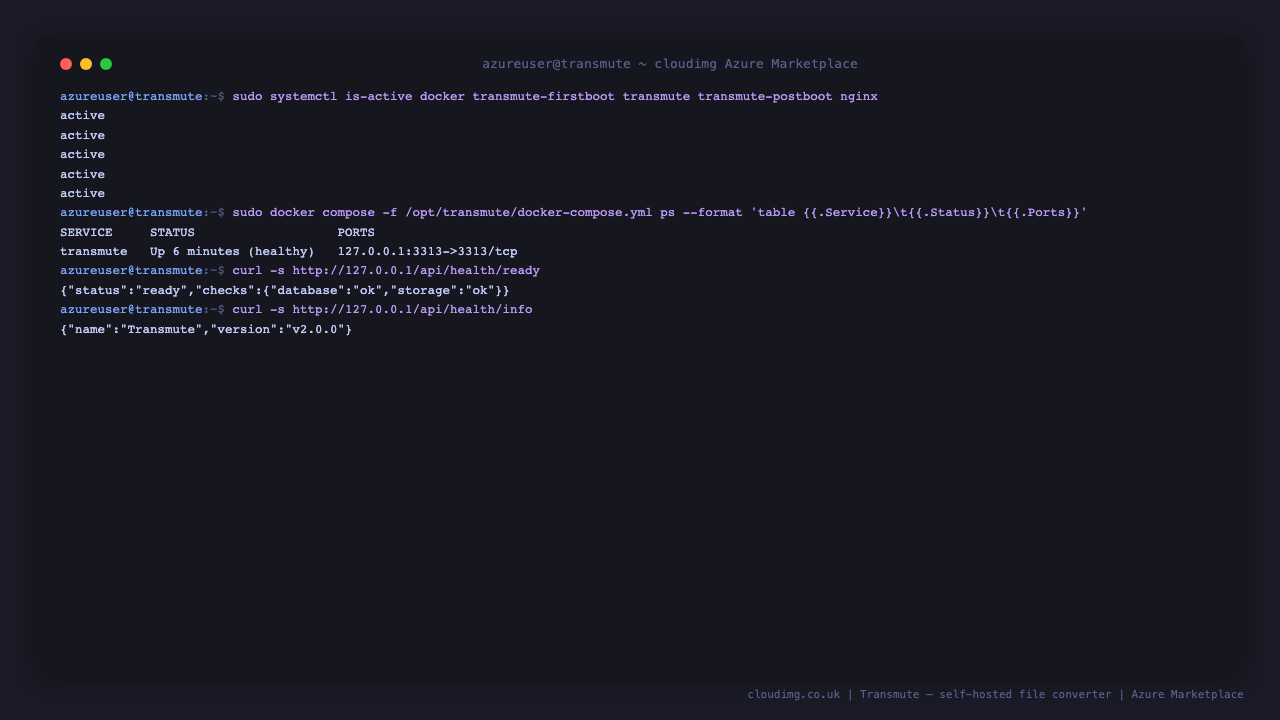
Task: Click the '127.0.0.1:3313->3313/tcp' ports value
Action: tap(428, 252)
